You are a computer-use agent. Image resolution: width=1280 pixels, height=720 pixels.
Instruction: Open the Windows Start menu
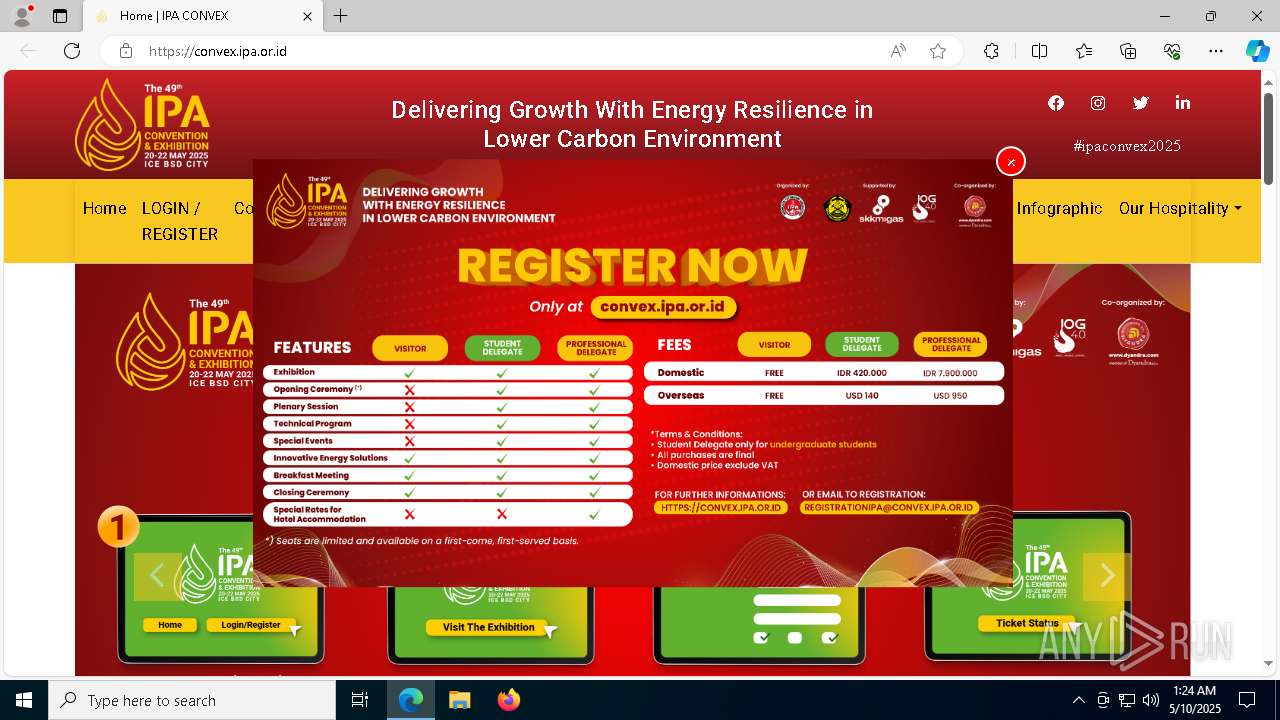(x=24, y=700)
